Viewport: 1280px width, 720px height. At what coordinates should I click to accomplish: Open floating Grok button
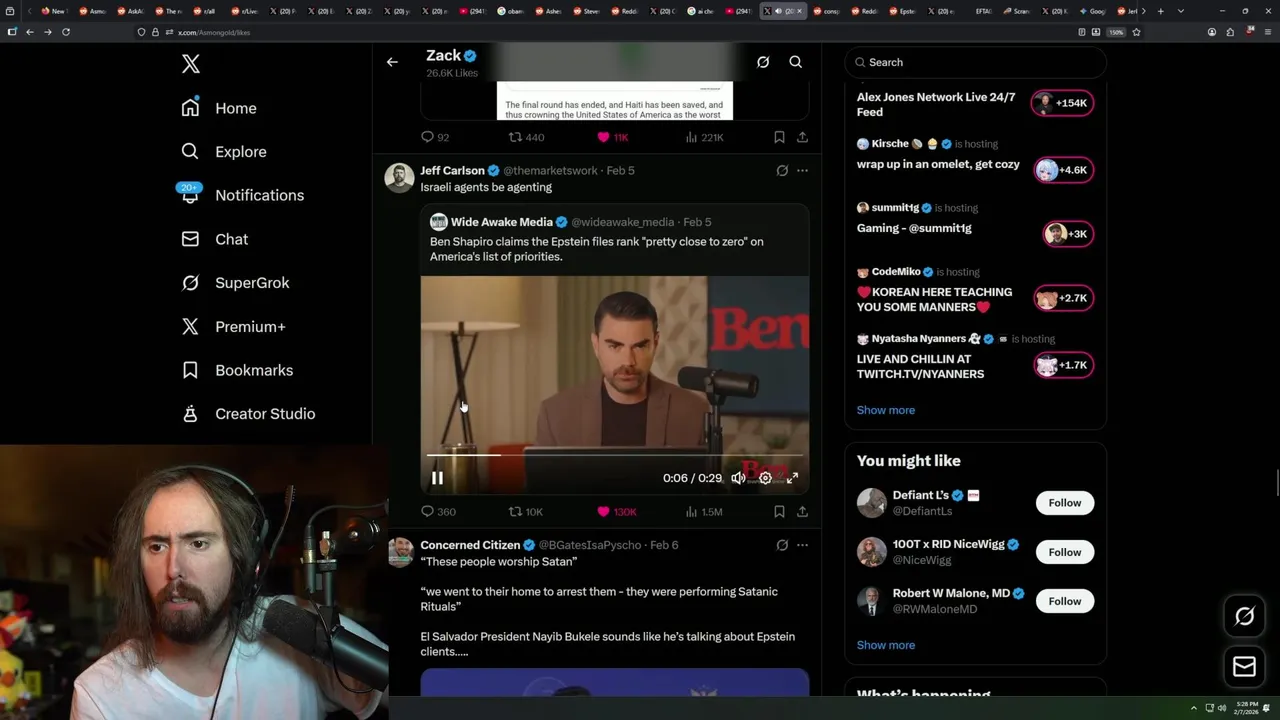coord(1244,617)
